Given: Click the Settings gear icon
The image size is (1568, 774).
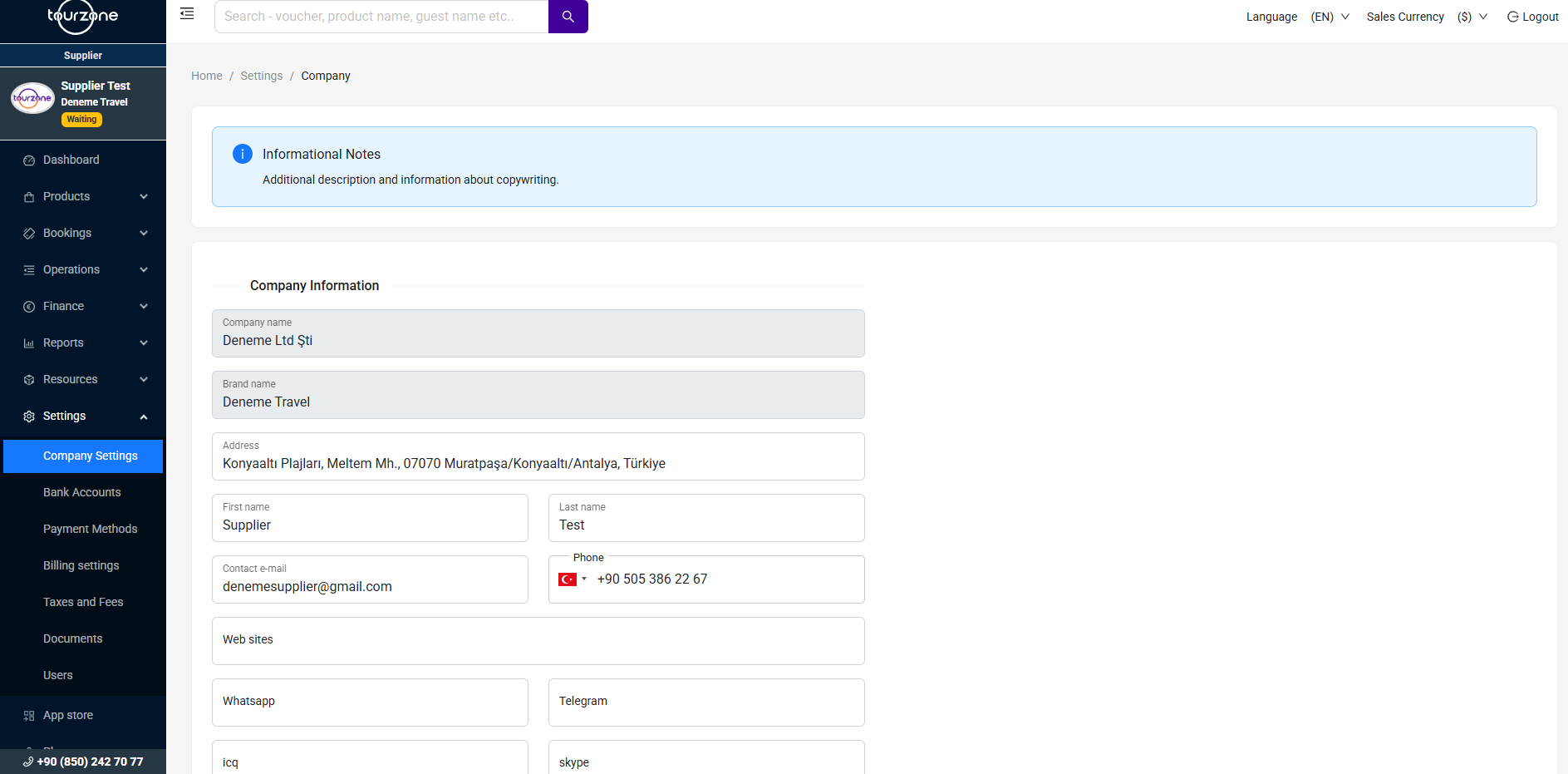Looking at the screenshot, I should (29, 417).
